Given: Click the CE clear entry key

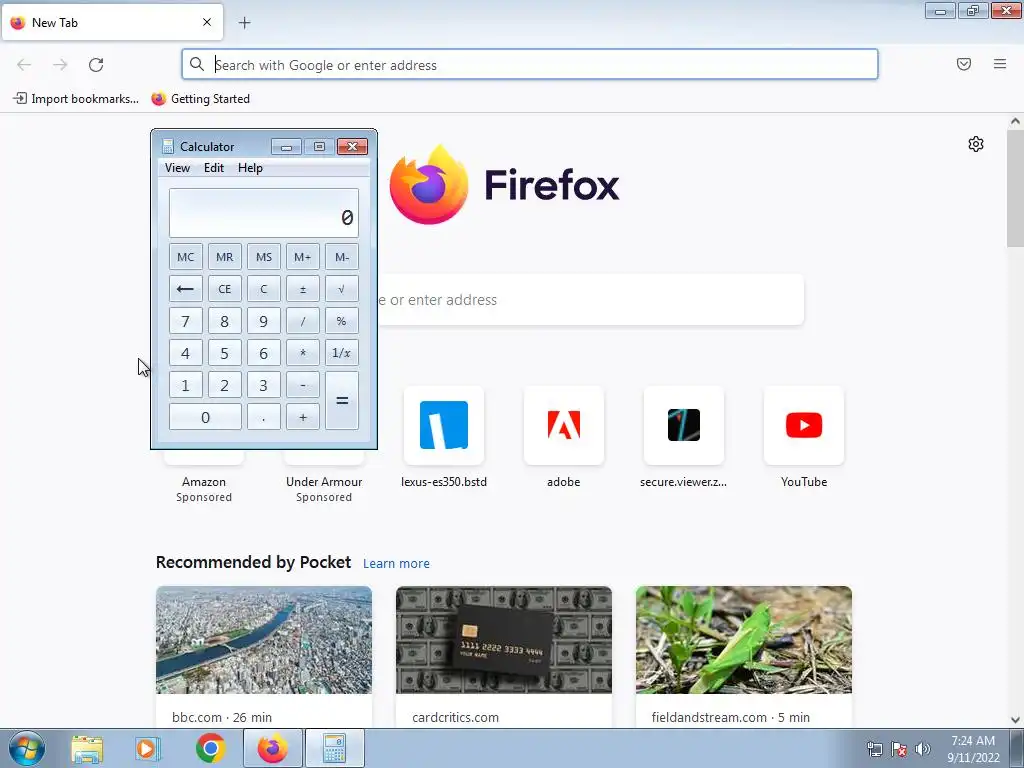Looking at the screenshot, I should pos(225,289).
